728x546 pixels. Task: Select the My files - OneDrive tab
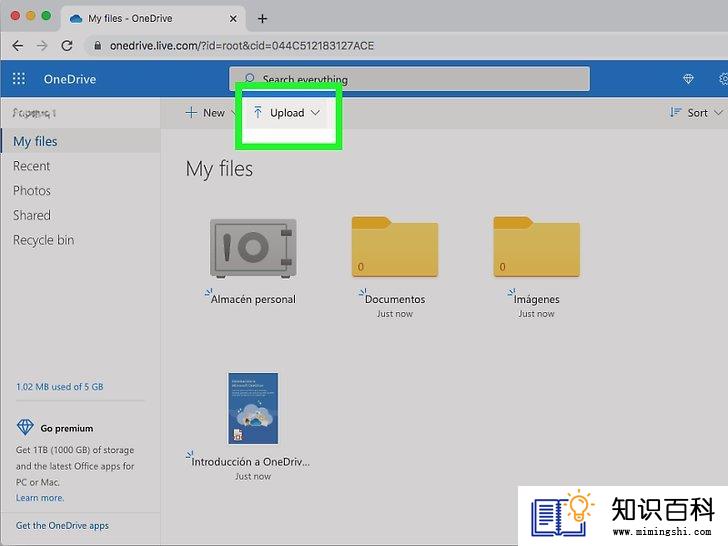pyautogui.click(x=153, y=19)
